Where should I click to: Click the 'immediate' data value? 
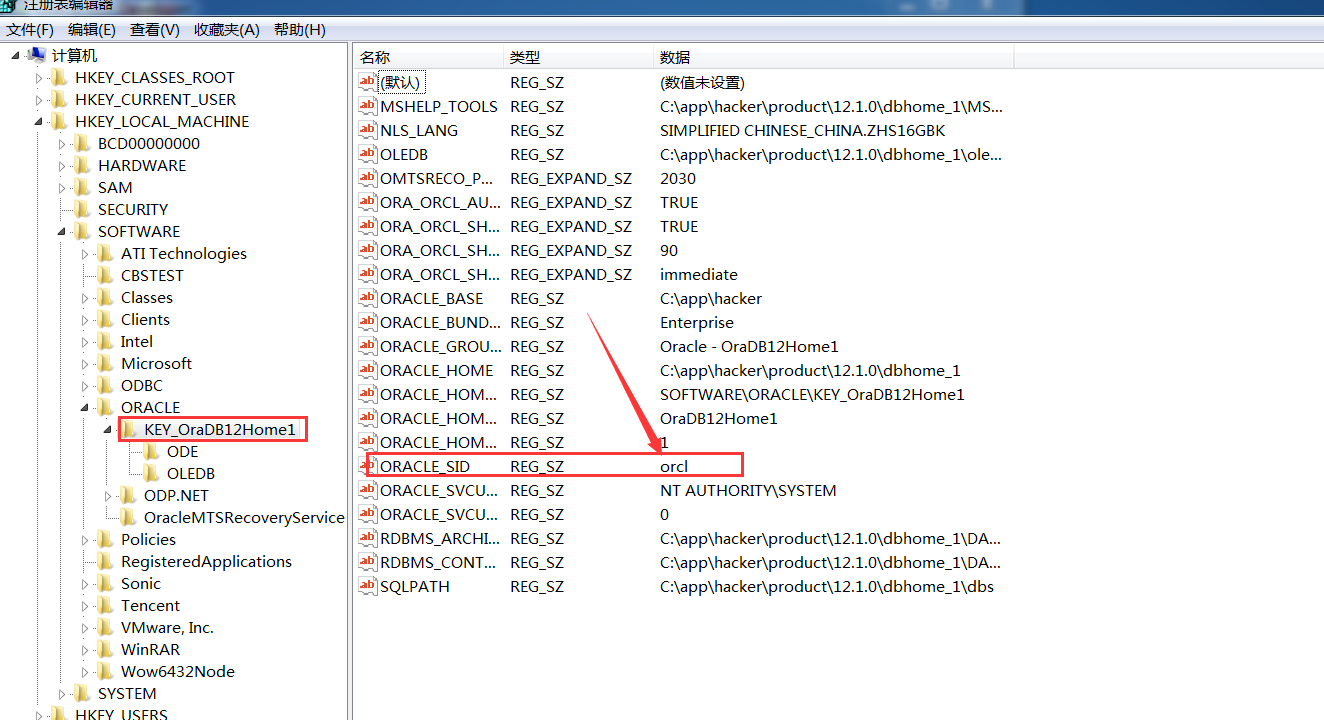pos(699,274)
